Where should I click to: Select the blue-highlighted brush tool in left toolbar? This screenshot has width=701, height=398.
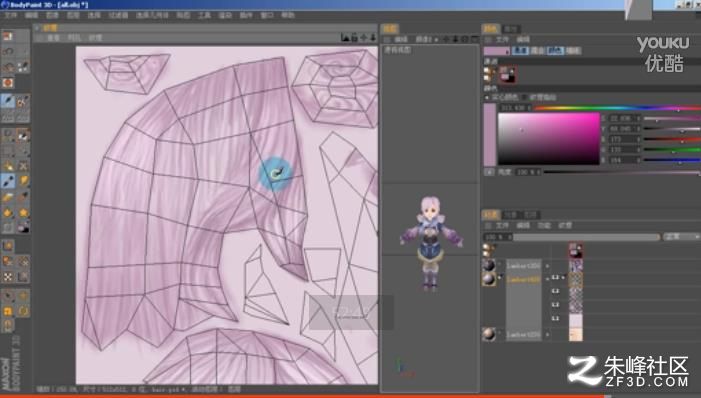coord(8,181)
